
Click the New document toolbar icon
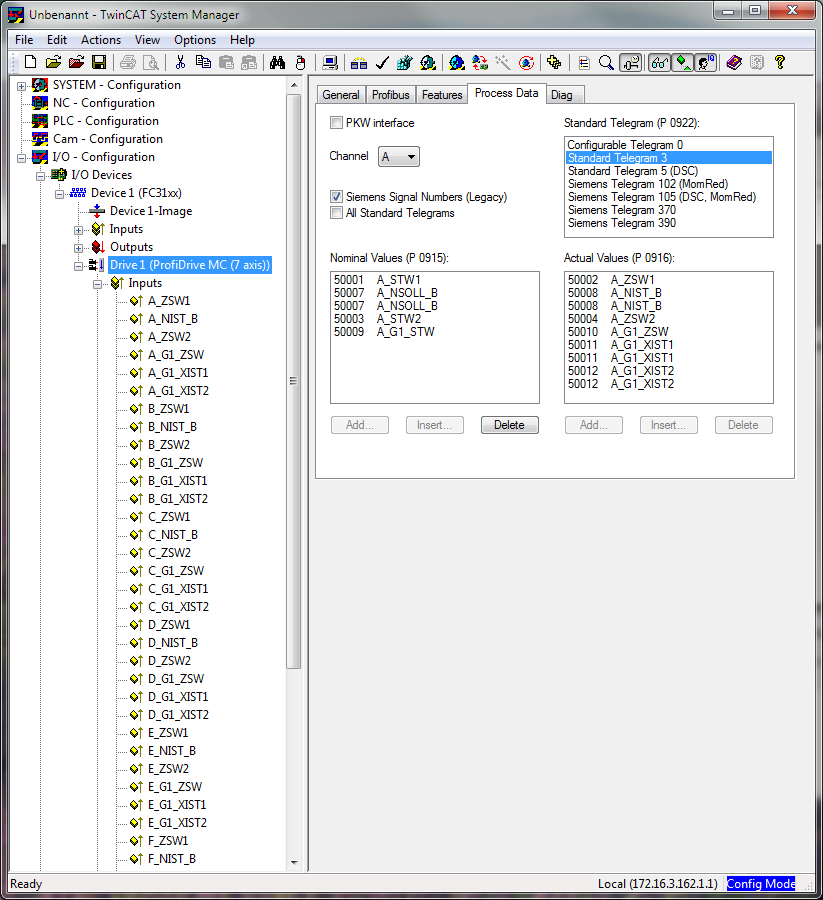click(30, 62)
